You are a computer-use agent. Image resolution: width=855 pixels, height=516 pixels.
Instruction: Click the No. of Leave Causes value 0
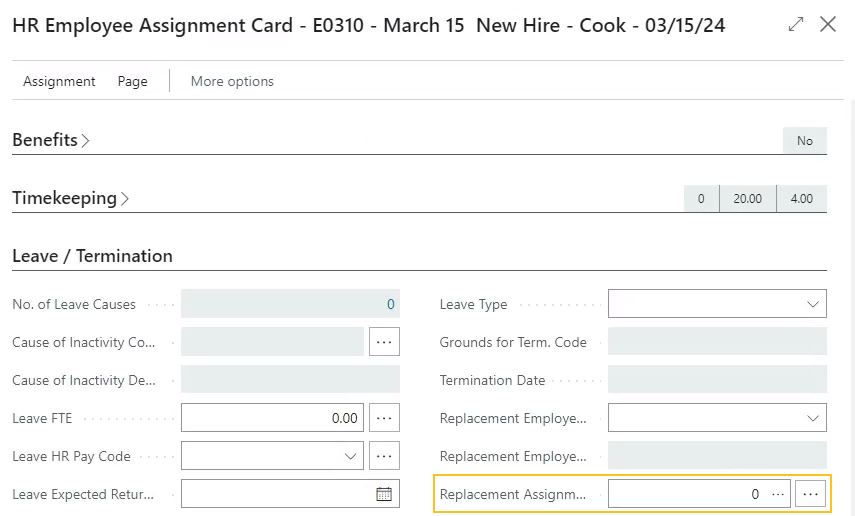click(x=390, y=304)
